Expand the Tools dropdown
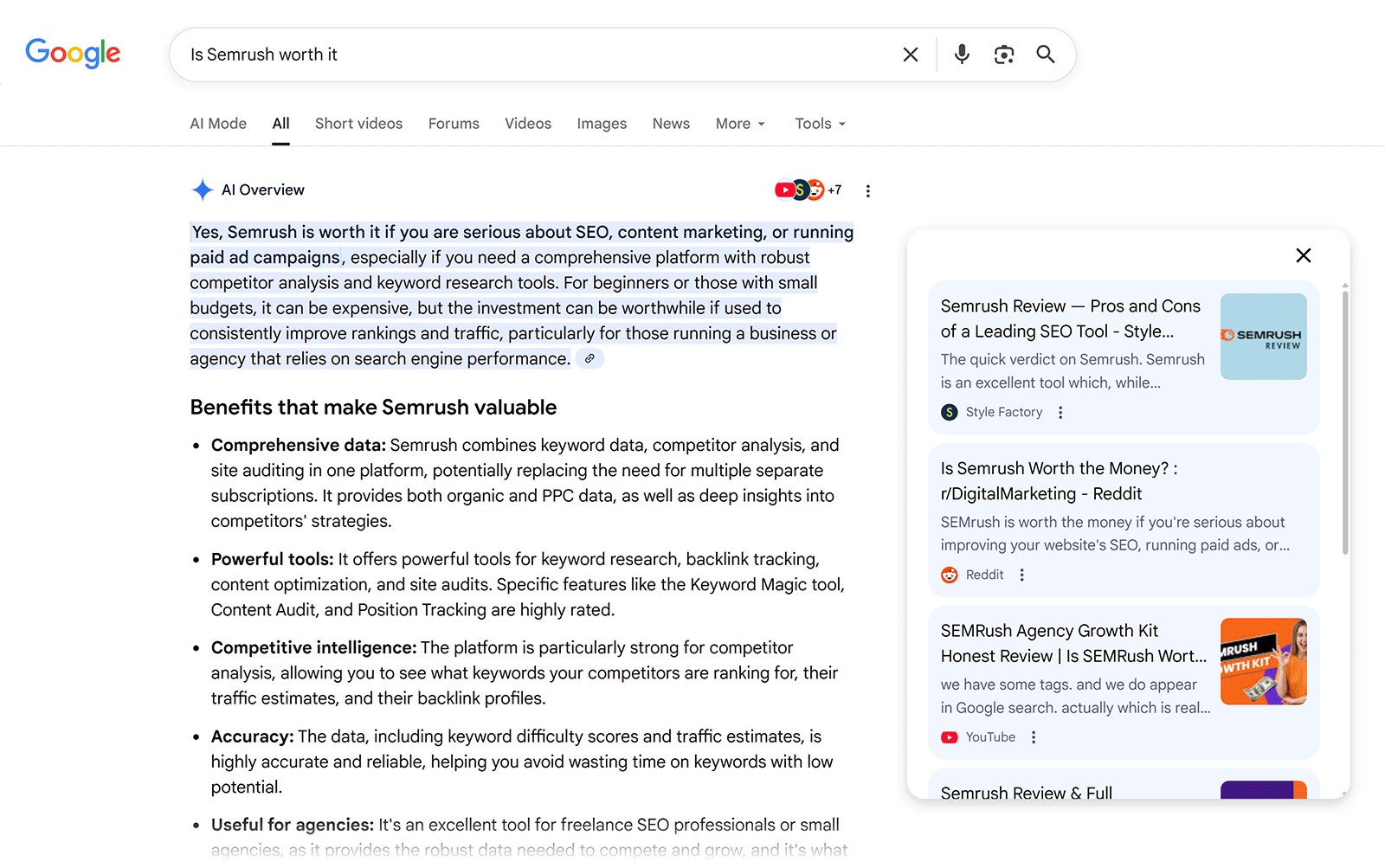 pyautogui.click(x=818, y=123)
